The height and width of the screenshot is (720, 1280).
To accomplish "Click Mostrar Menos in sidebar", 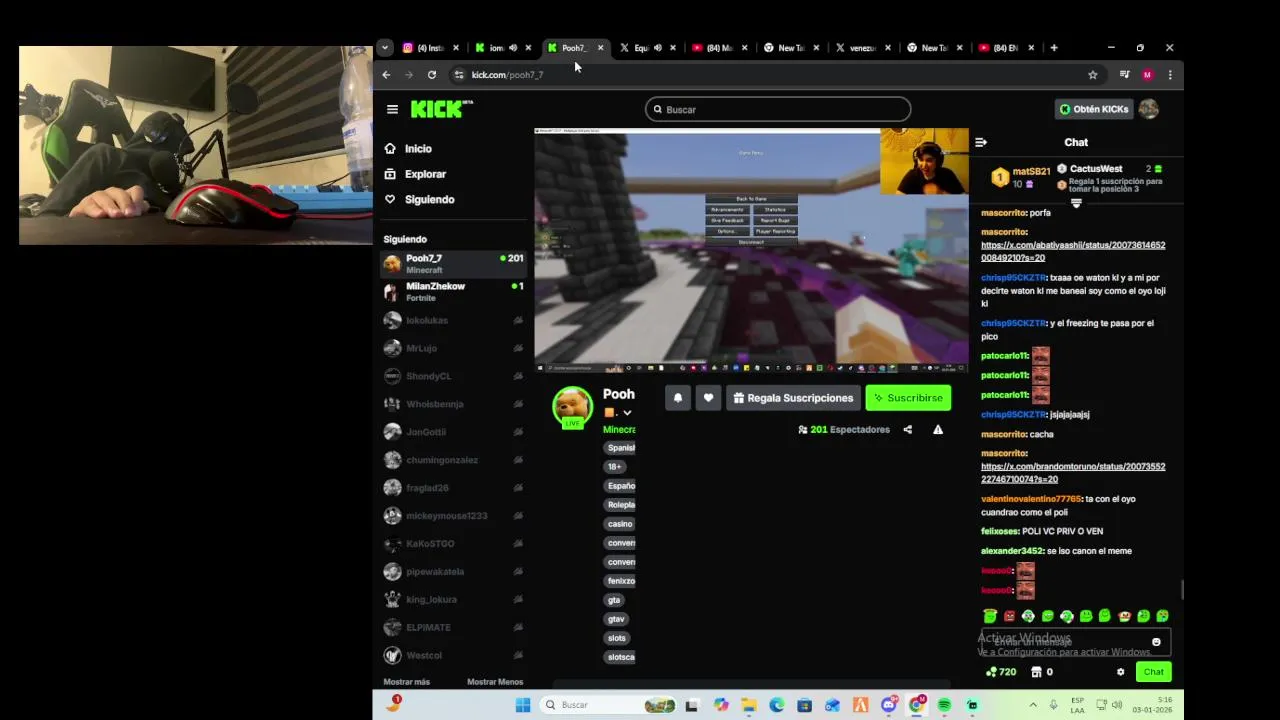I will pos(495,682).
